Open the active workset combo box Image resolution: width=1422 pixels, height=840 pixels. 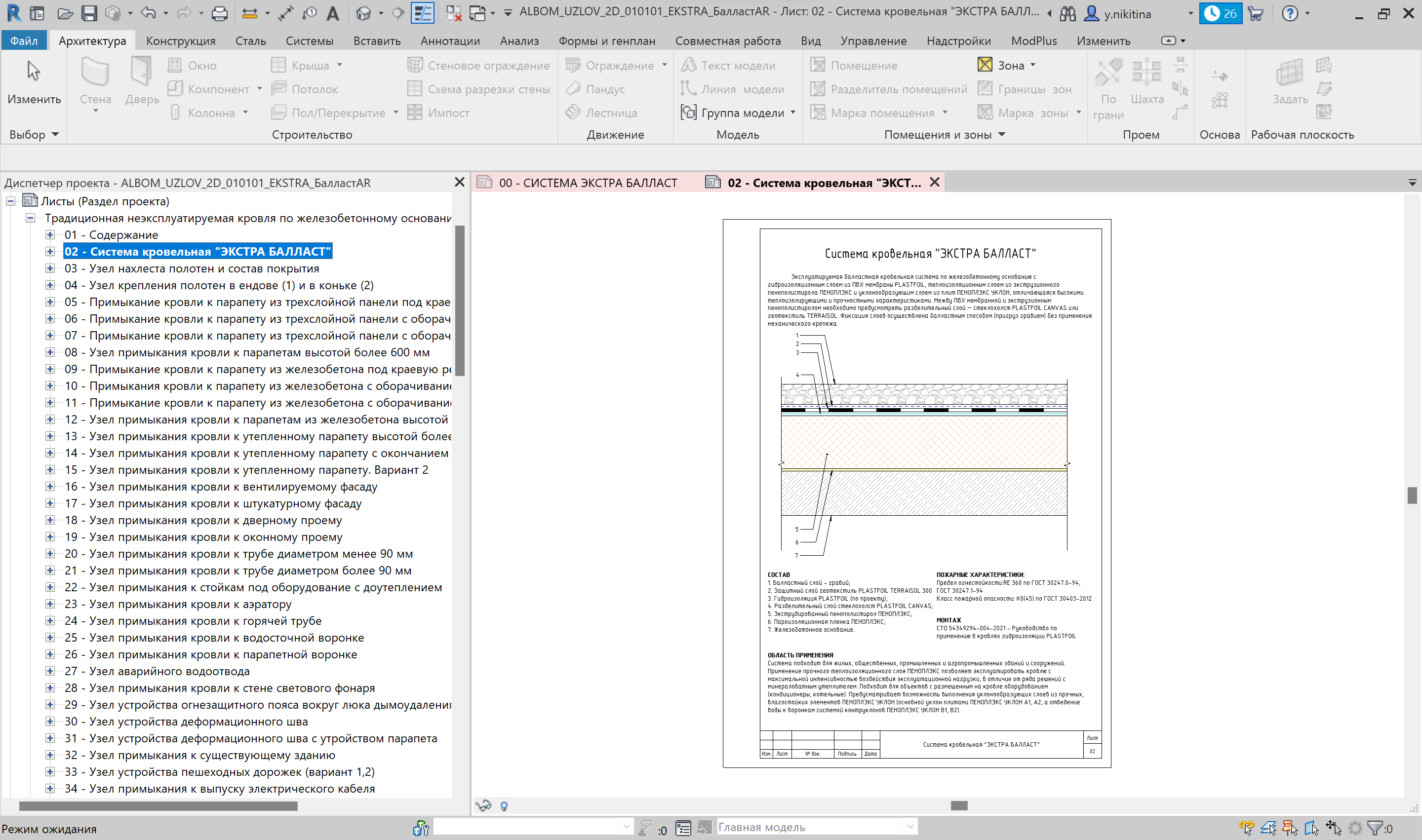point(533,827)
